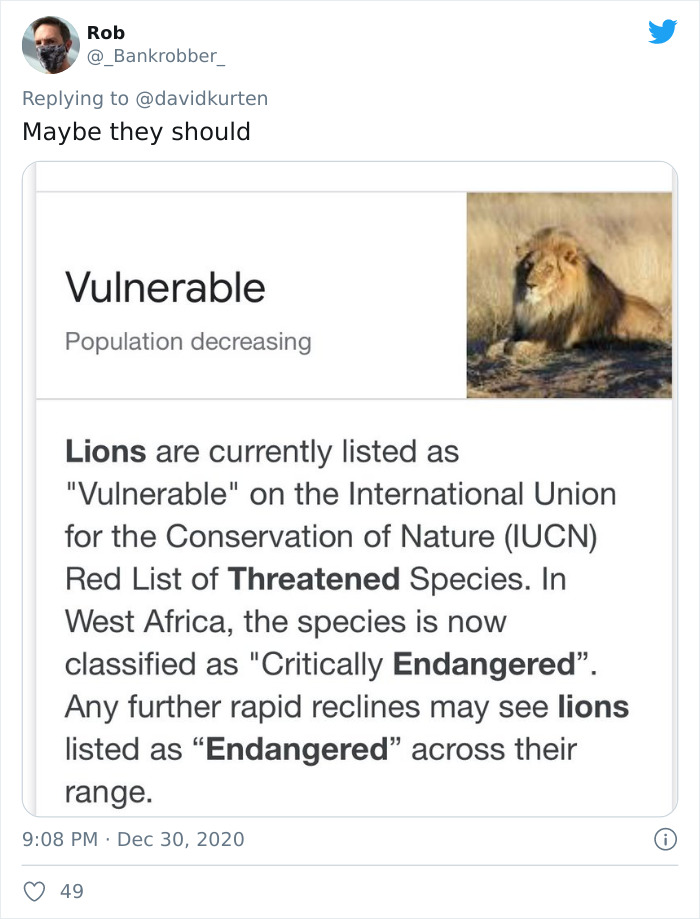Click the bold word 'Threatened' in the text
Image resolution: width=700 pixels, height=919 pixels.
click(313, 578)
